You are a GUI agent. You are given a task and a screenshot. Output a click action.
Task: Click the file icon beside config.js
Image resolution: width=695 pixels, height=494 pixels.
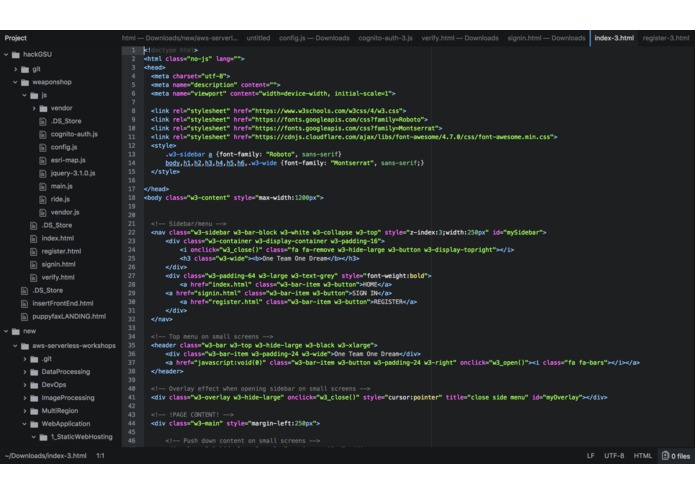click(43, 147)
